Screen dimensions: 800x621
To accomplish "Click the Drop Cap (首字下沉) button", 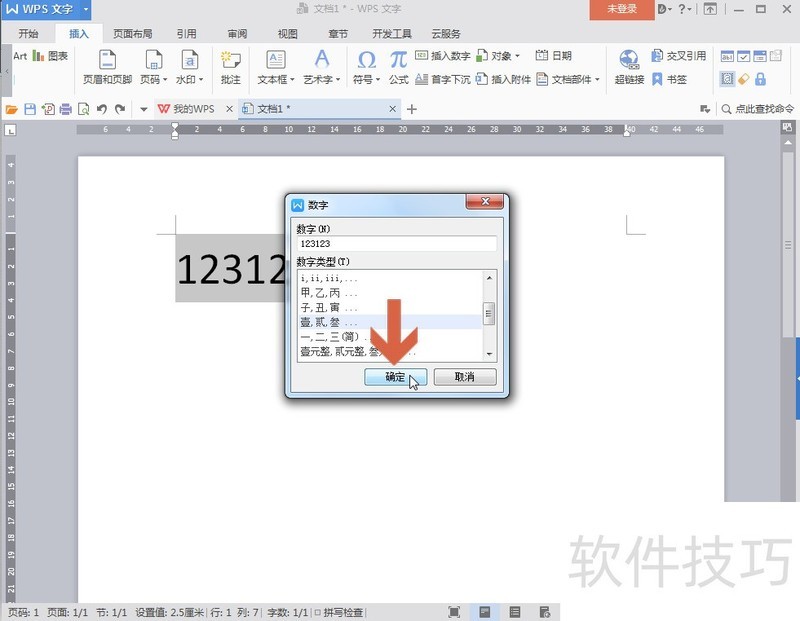I will pyautogui.click(x=443, y=79).
